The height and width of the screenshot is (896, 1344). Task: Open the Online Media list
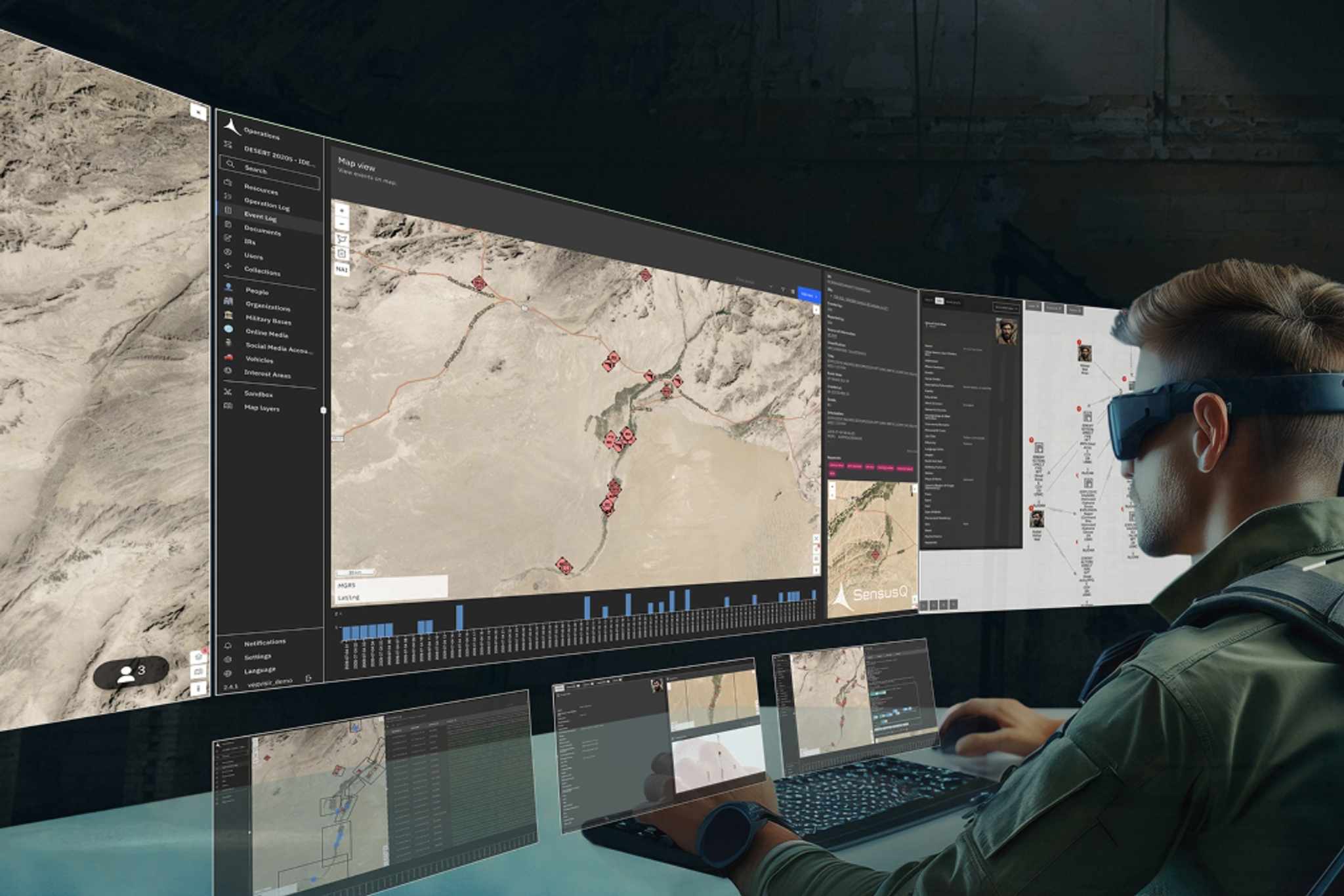(x=266, y=333)
